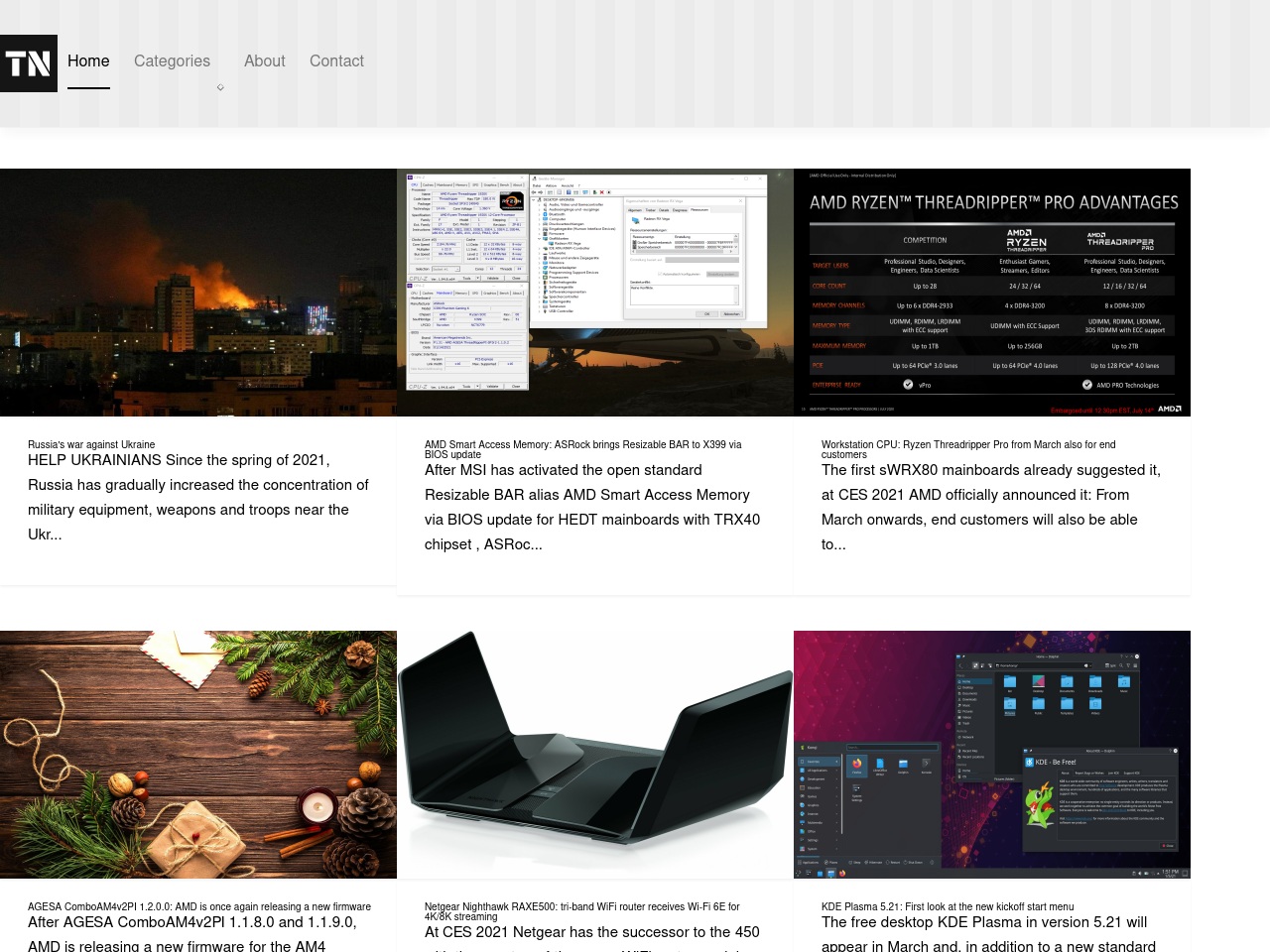Open 'Netgear Nighthawk RAXE500' article title

[x=582, y=911]
